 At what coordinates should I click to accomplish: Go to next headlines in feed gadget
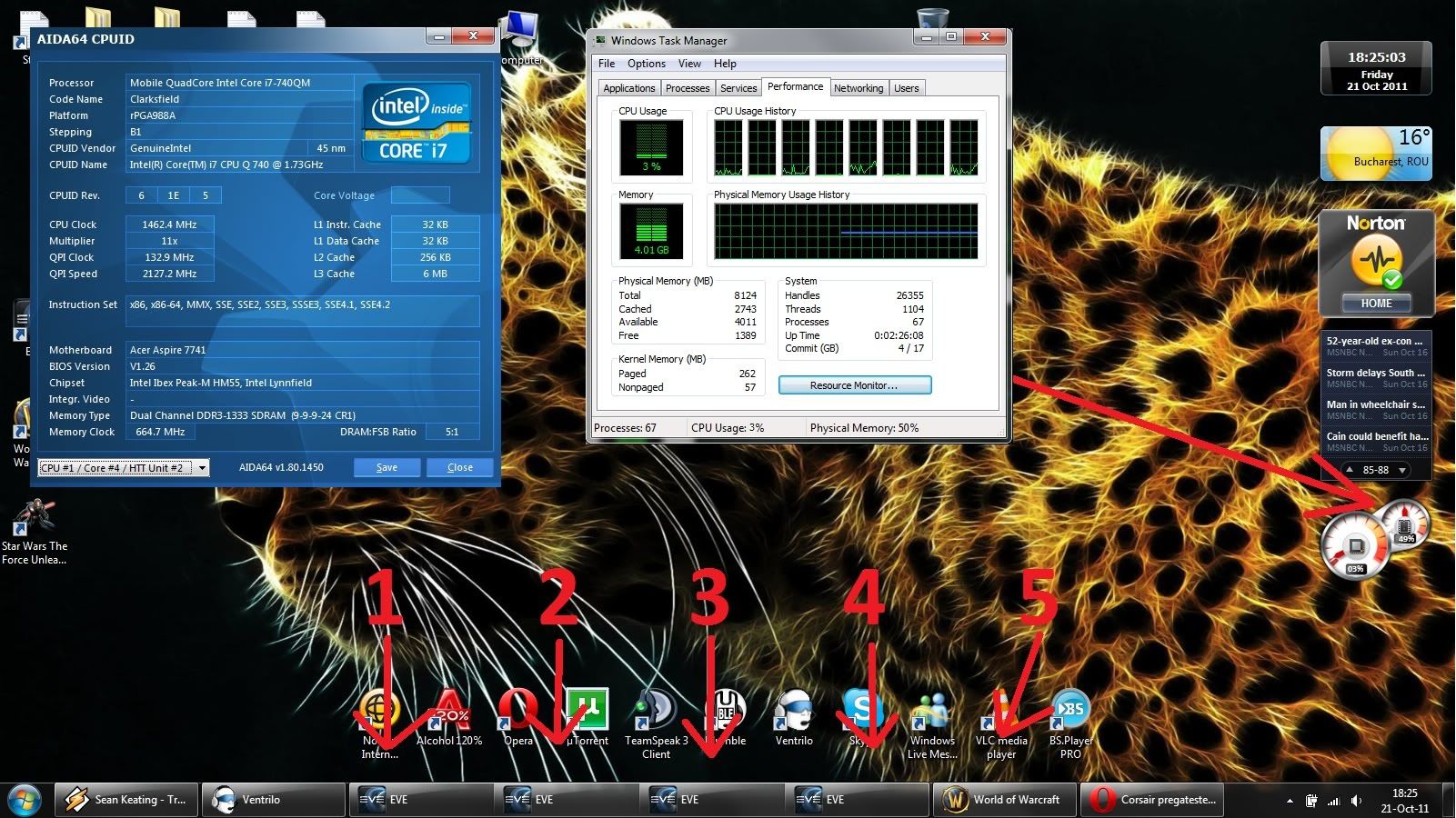1403,470
